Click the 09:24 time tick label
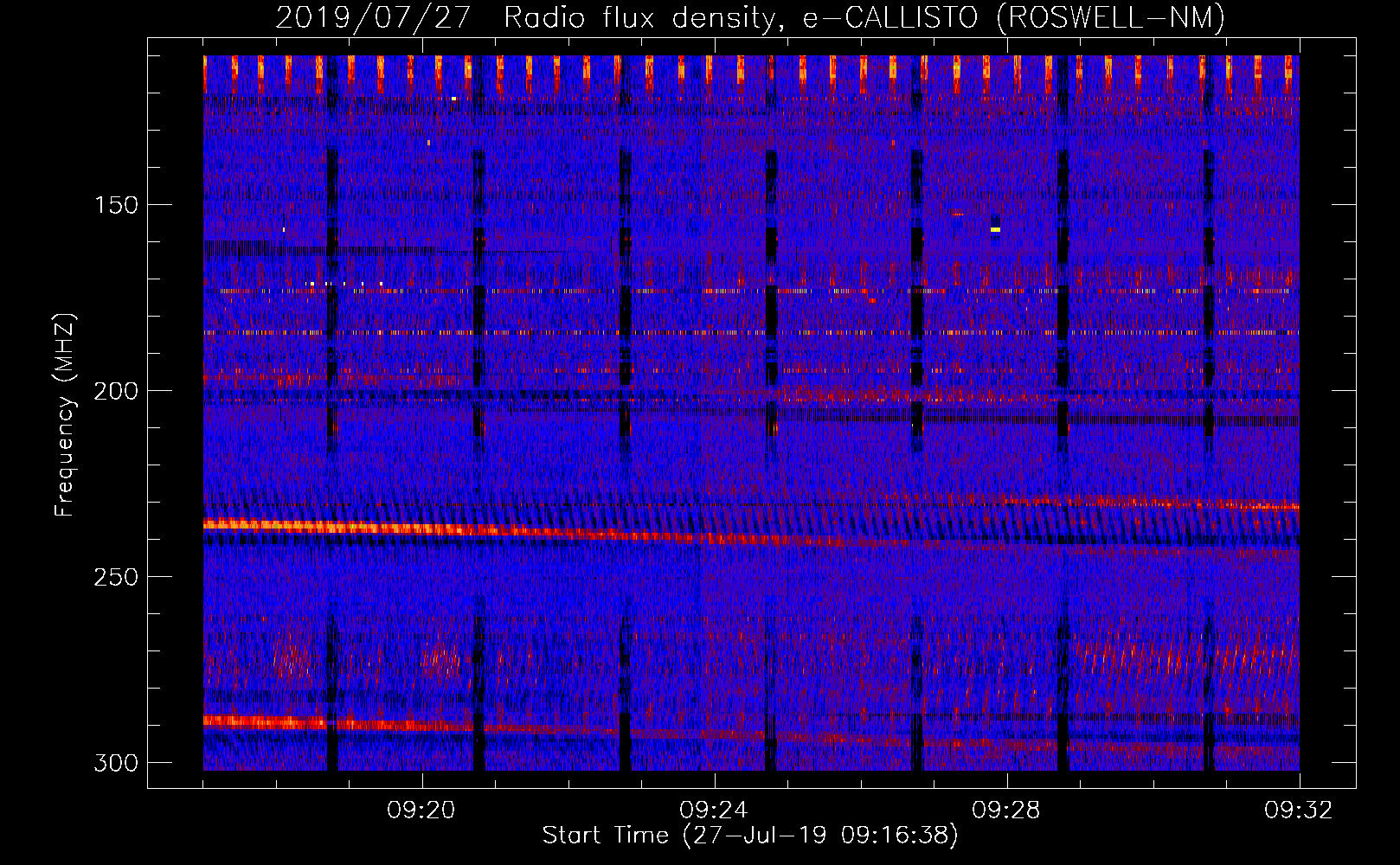Viewport: 1400px width, 865px height. pos(714,811)
